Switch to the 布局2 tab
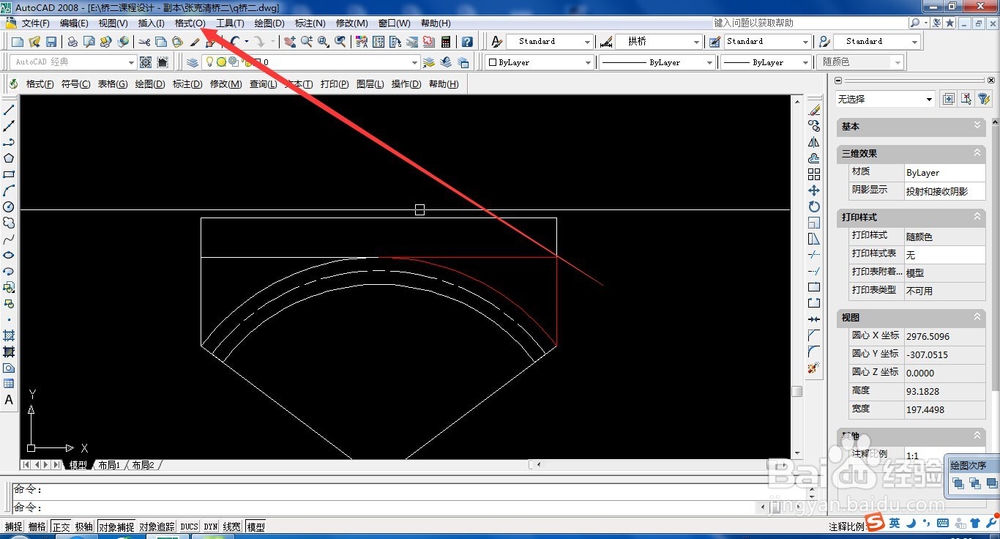The height and width of the screenshot is (539, 1000). click(x=143, y=465)
